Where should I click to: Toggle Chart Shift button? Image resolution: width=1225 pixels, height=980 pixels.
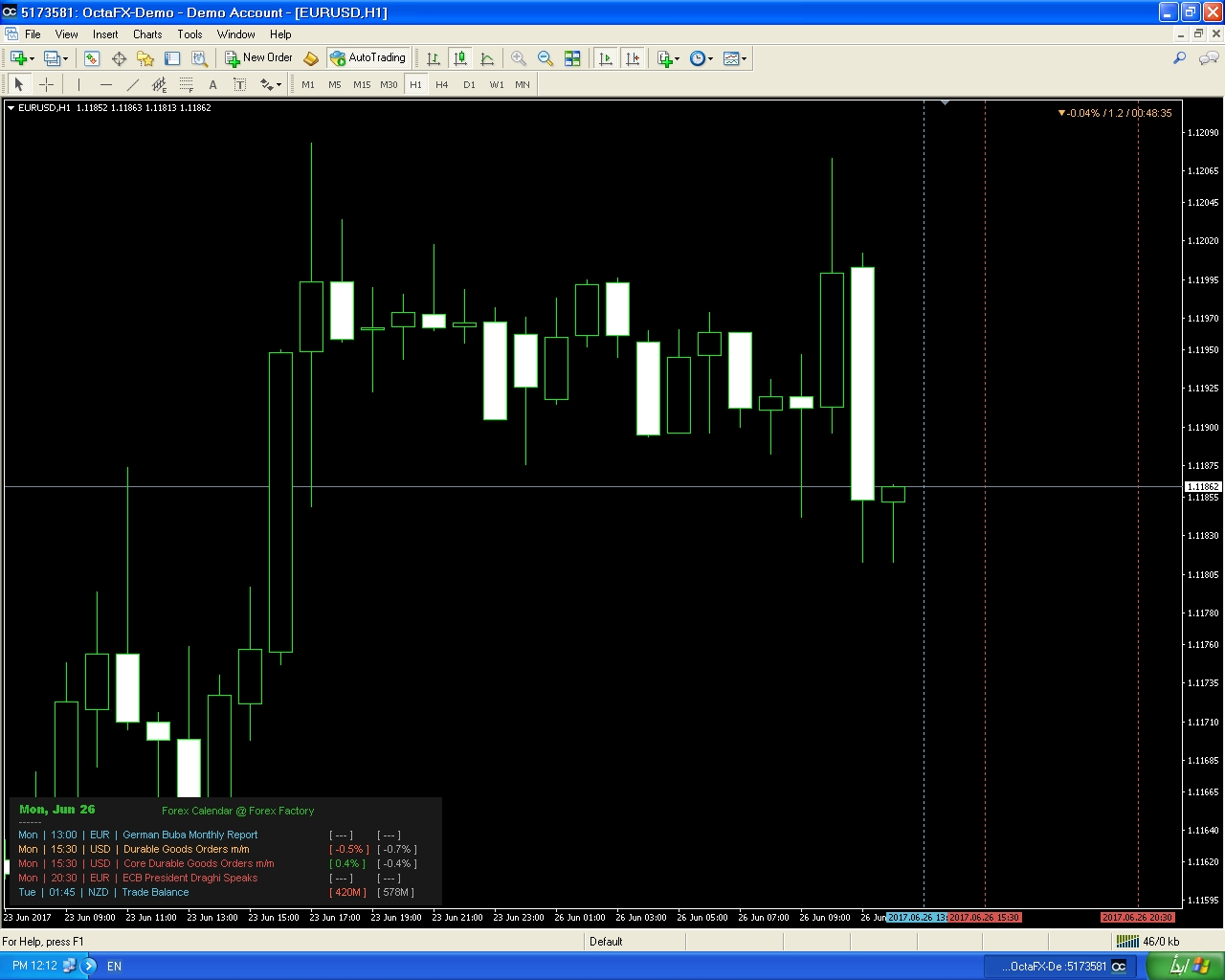pos(633,58)
